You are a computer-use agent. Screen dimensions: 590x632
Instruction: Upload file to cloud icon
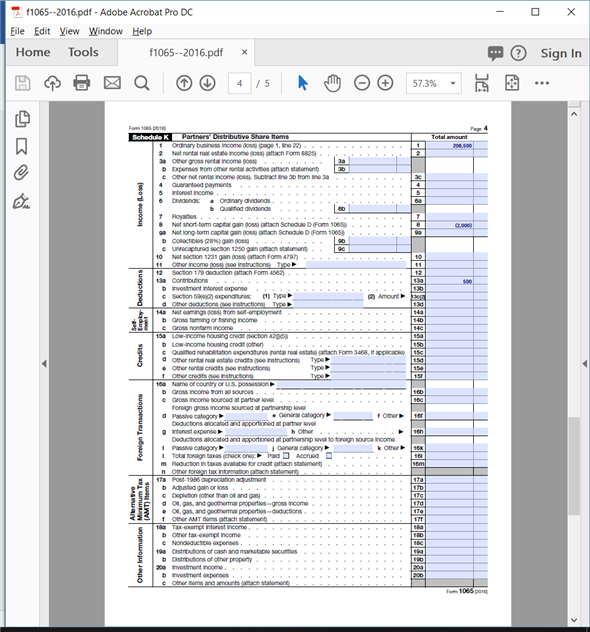[52, 83]
